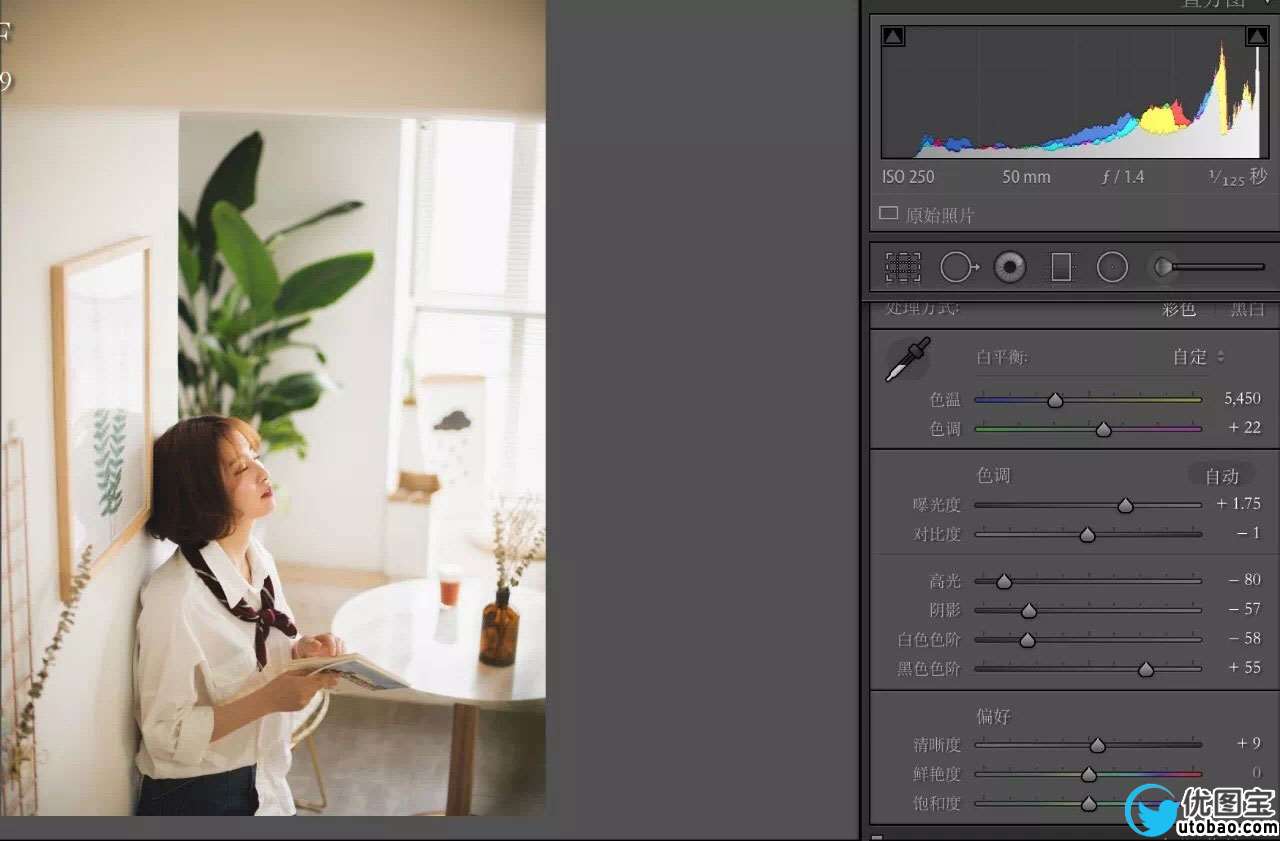Click the tint value + 22
The image size is (1280, 841).
click(x=1245, y=427)
